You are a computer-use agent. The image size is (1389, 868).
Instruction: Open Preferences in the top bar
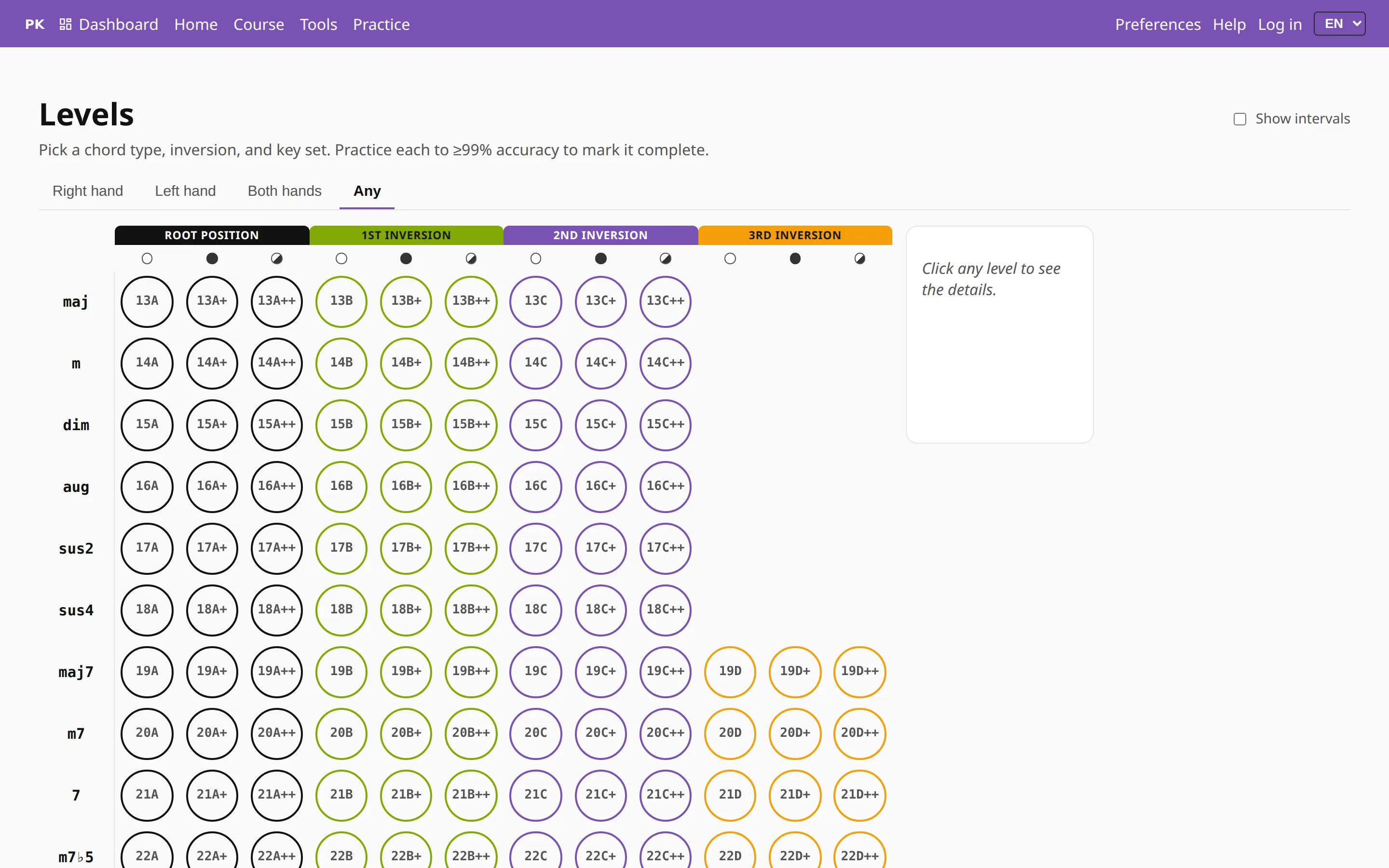click(x=1157, y=24)
